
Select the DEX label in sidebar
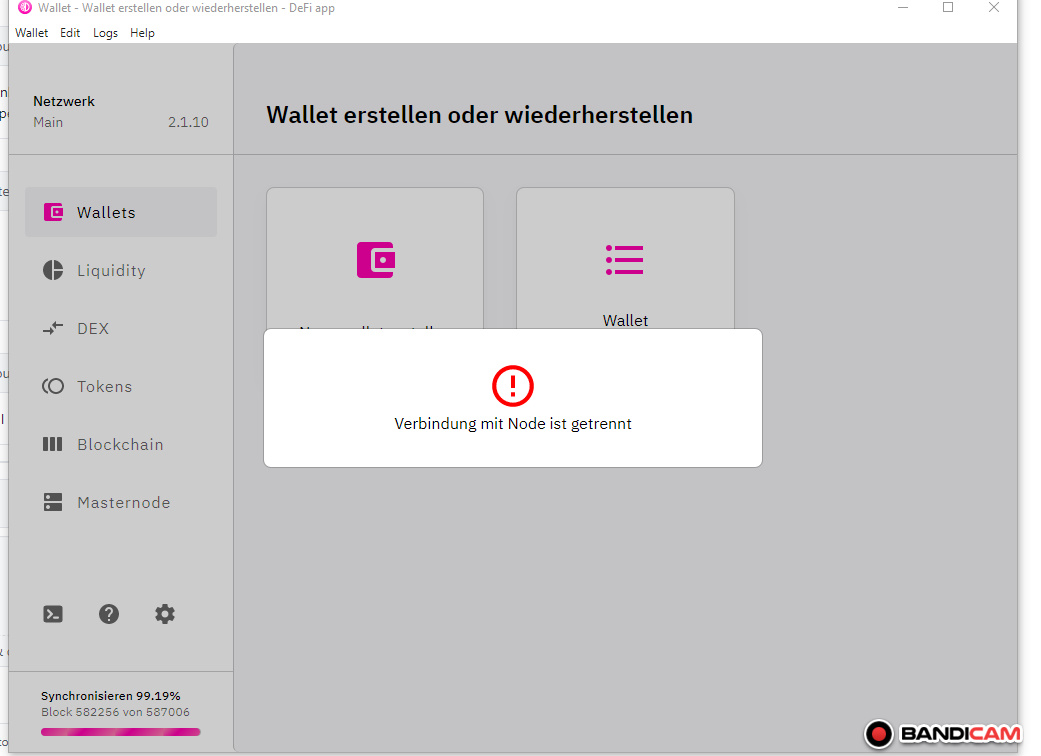[x=93, y=329]
